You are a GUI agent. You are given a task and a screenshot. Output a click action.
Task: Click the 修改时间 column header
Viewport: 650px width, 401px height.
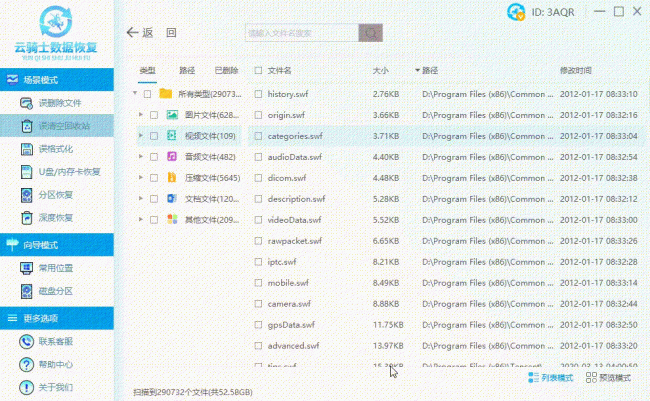575,70
